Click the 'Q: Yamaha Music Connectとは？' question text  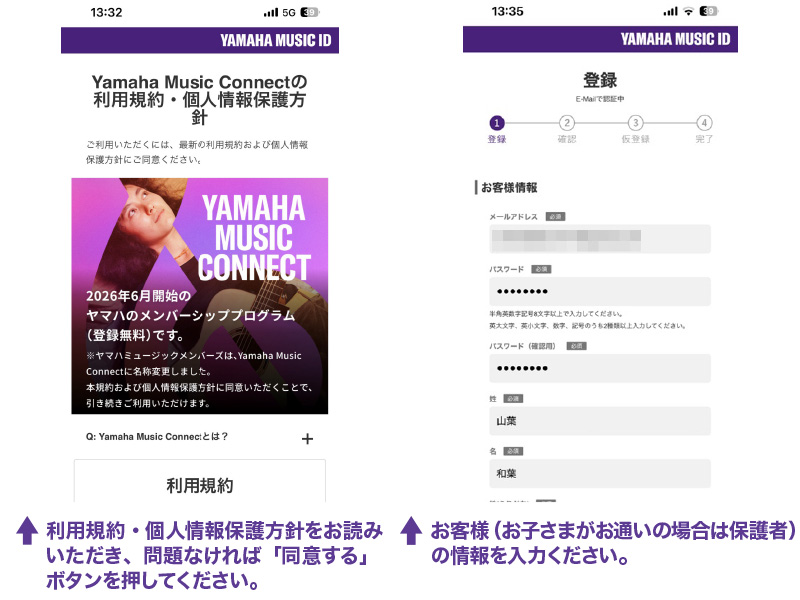157,437
